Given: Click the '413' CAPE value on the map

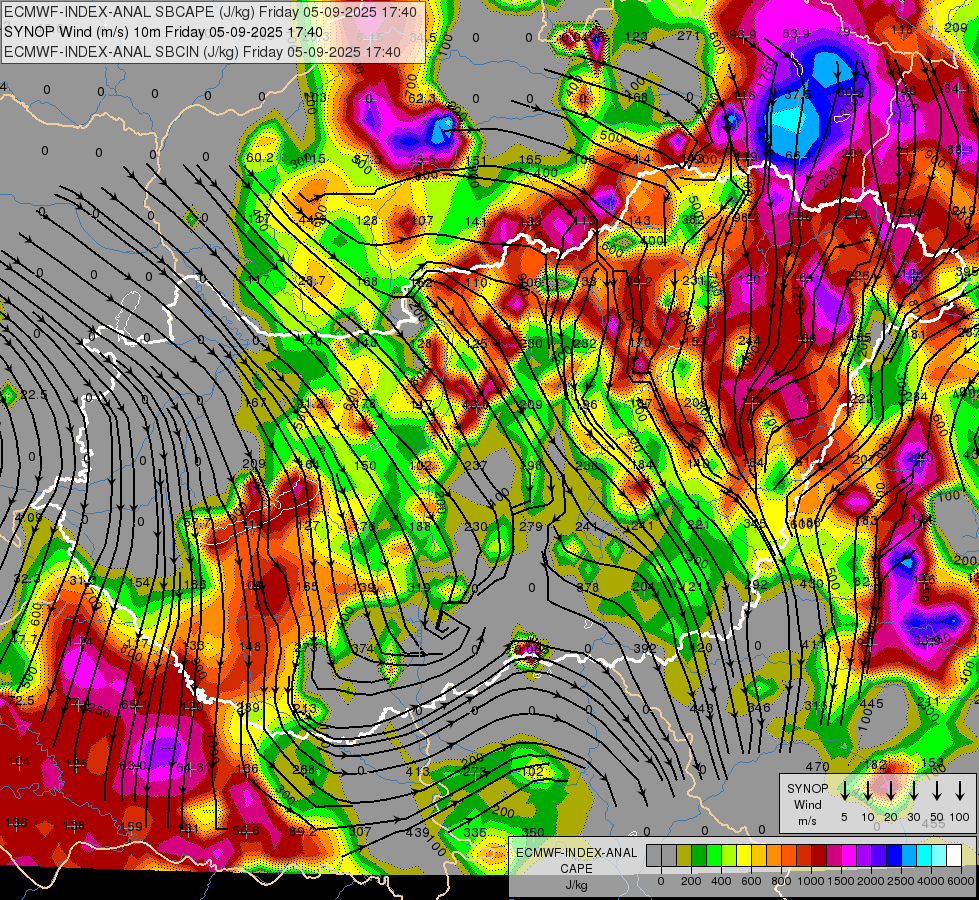Looking at the screenshot, I should click(417, 771).
